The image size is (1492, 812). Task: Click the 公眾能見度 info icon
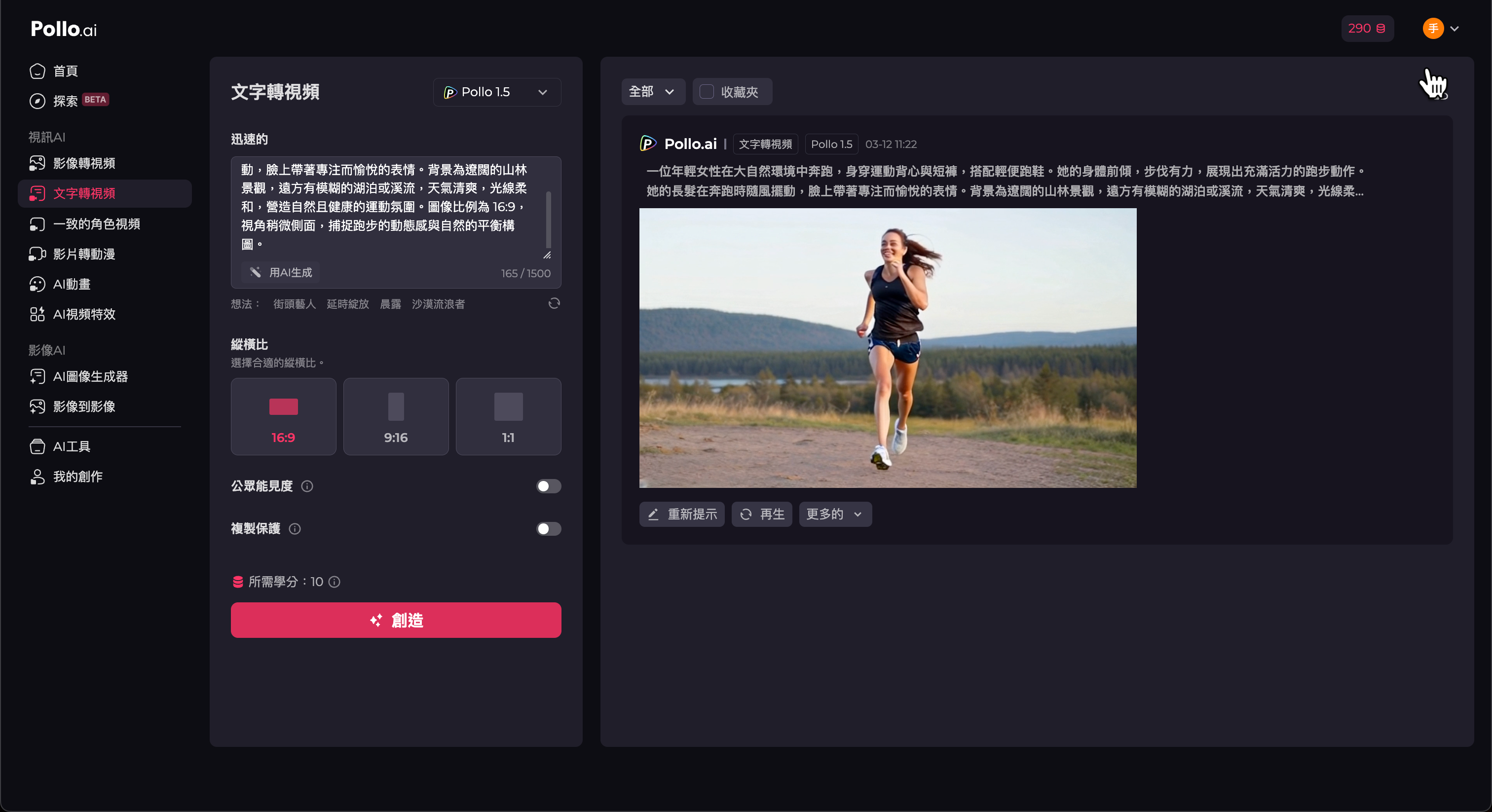click(307, 486)
